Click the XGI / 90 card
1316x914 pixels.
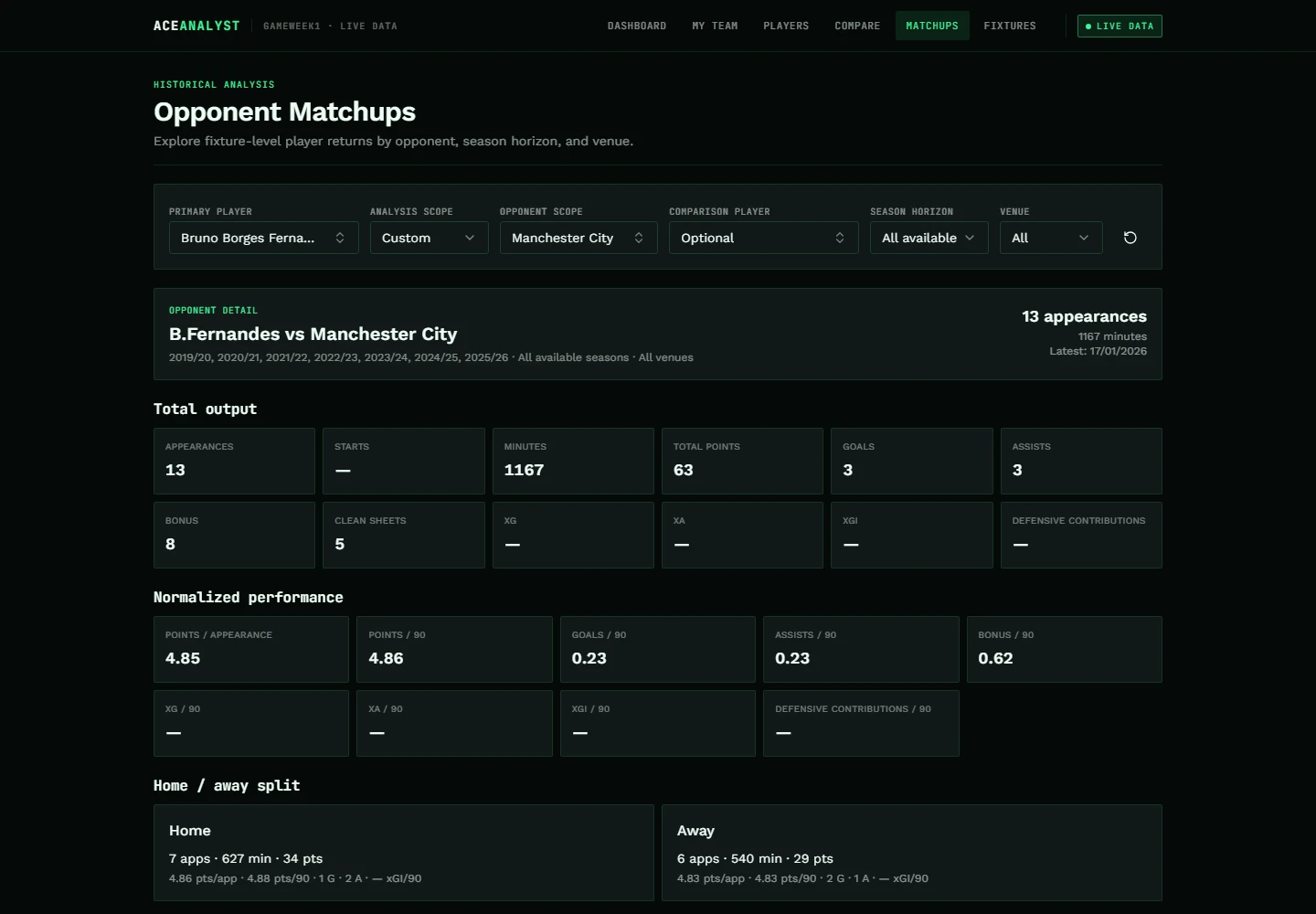pyautogui.click(x=658, y=723)
